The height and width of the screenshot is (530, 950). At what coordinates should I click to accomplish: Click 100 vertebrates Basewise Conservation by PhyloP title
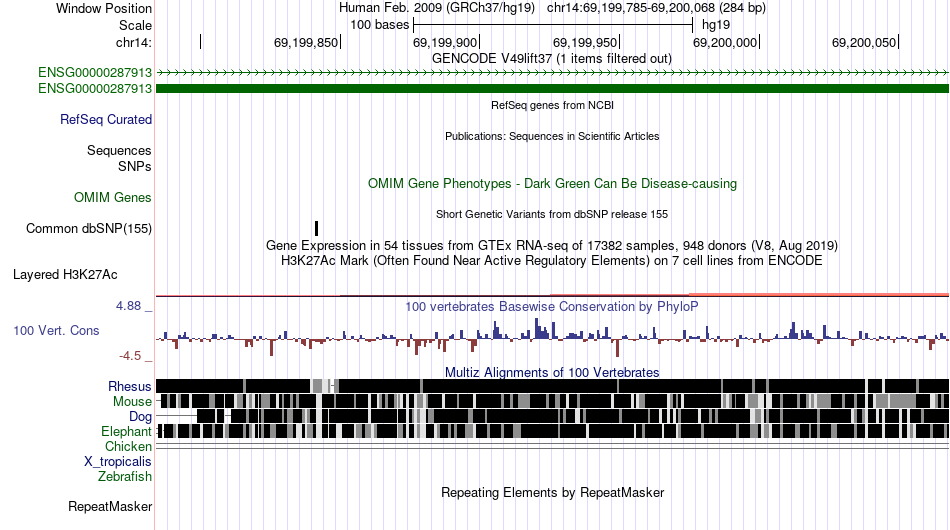point(551,306)
